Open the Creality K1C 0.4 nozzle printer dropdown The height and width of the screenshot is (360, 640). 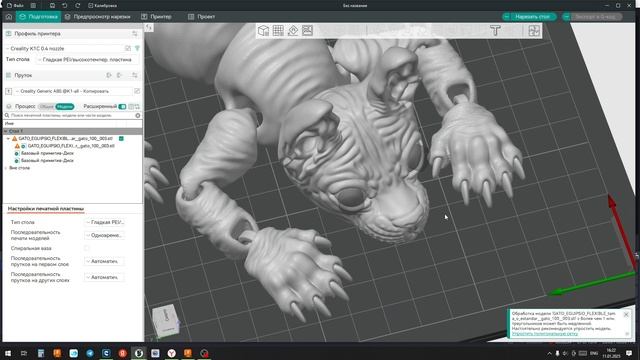(x=64, y=49)
